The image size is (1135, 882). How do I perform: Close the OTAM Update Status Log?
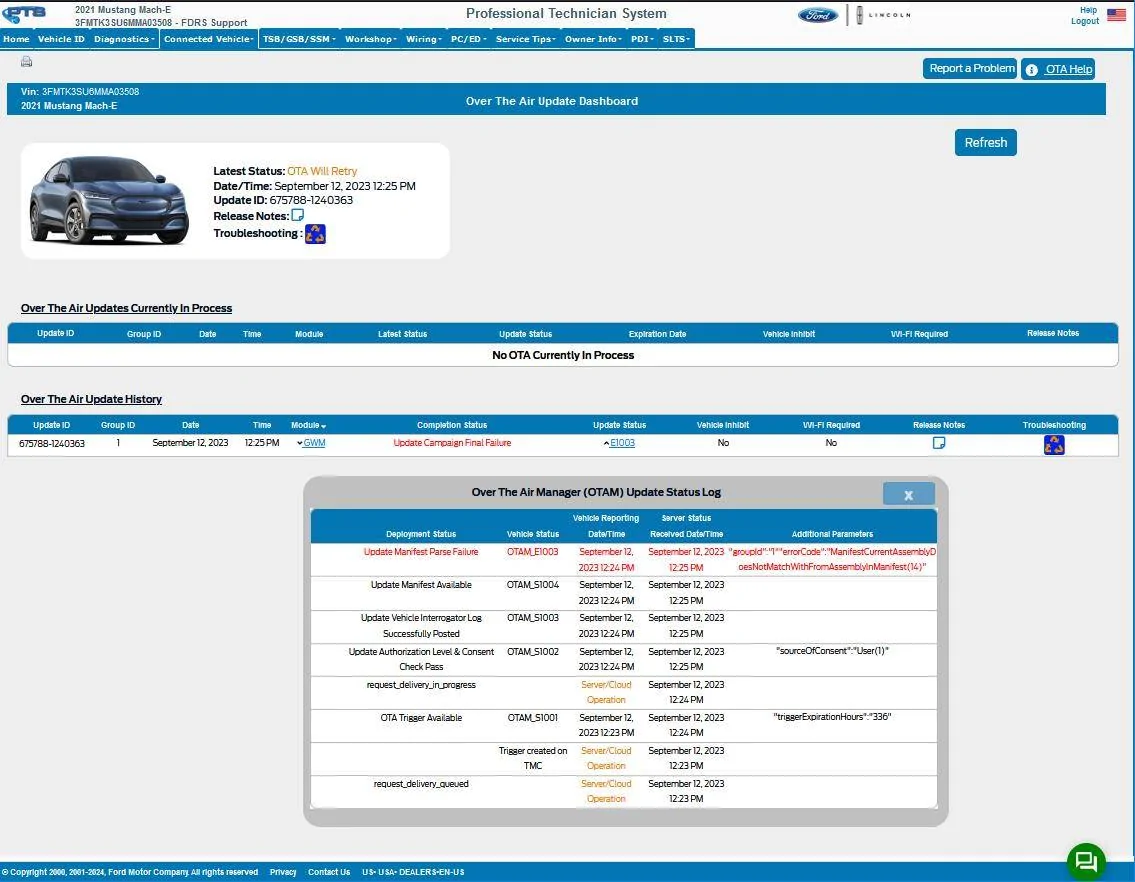click(x=908, y=495)
